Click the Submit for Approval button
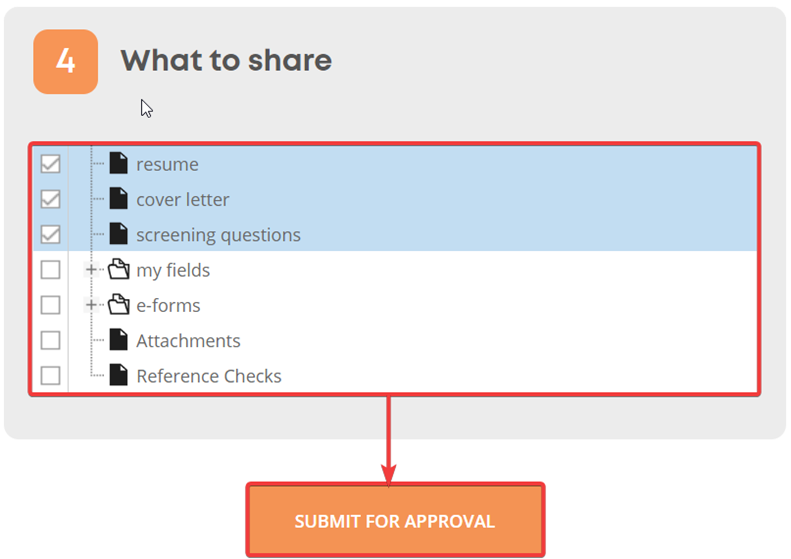This screenshot has width=791, height=559. [396, 520]
